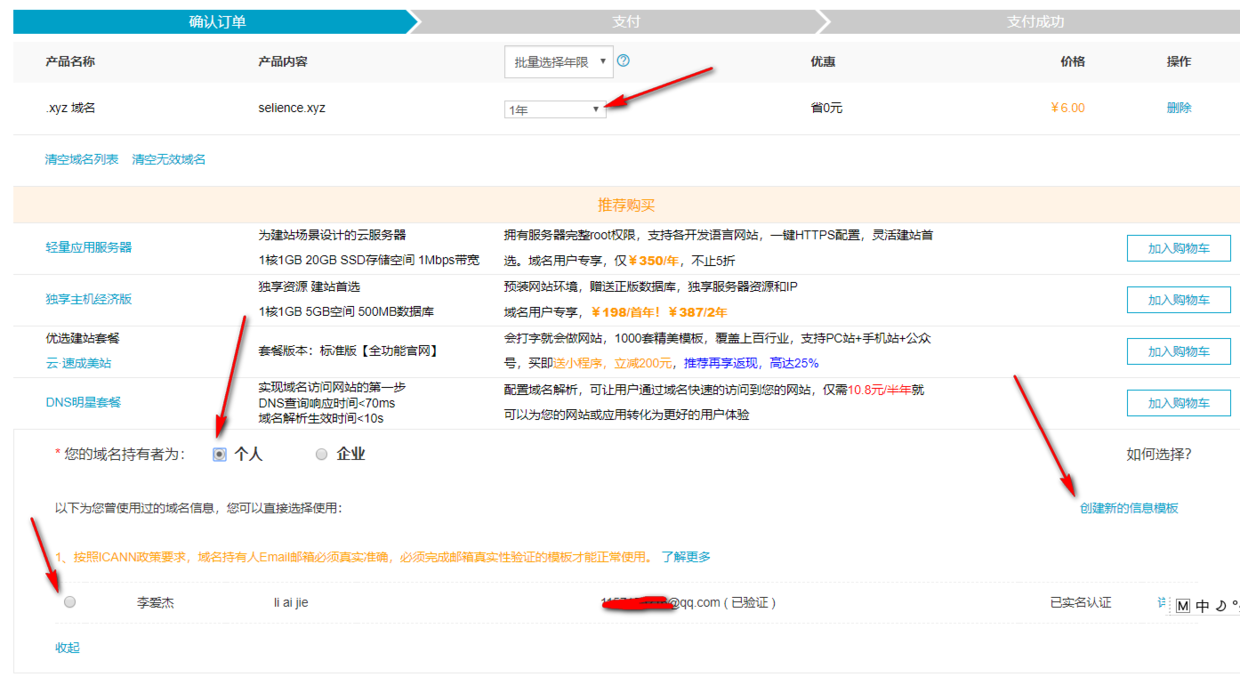Add 独享主机经济版 to cart
This screenshot has height=677, width=1240.
click(x=1178, y=300)
